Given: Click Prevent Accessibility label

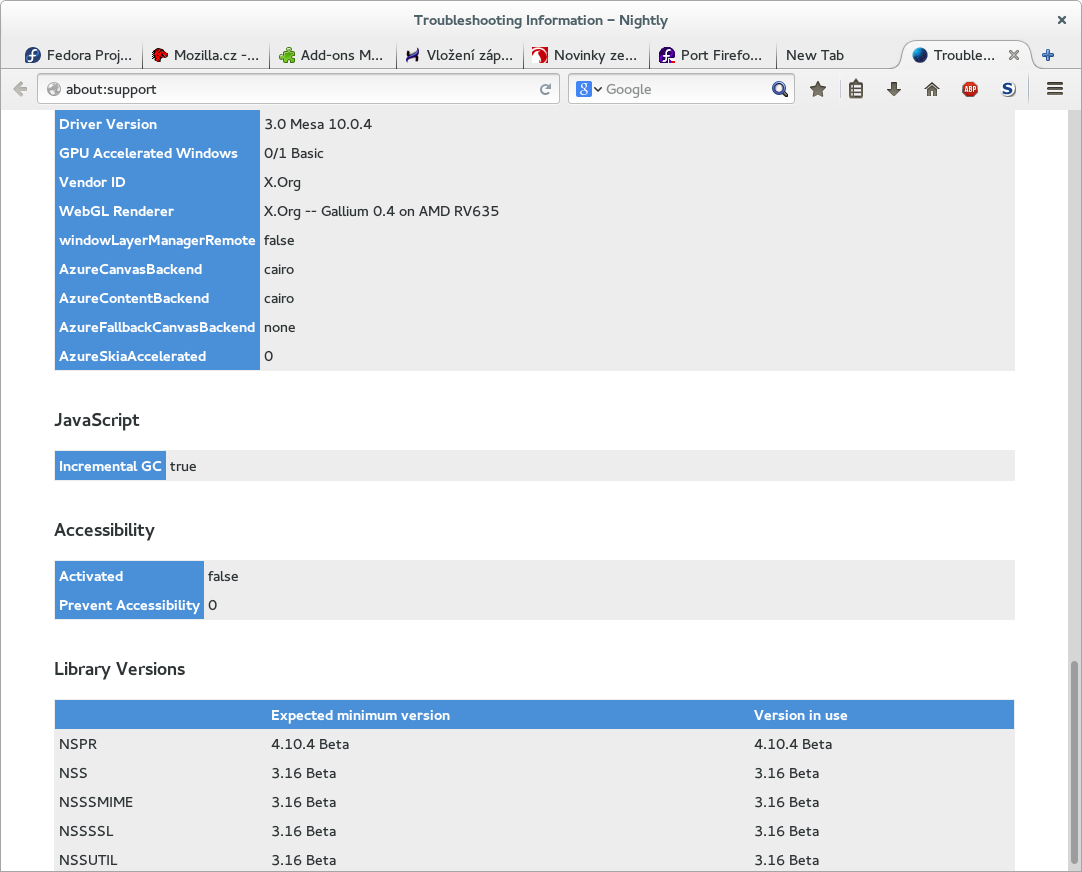Looking at the screenshot, I should (129, 605).
